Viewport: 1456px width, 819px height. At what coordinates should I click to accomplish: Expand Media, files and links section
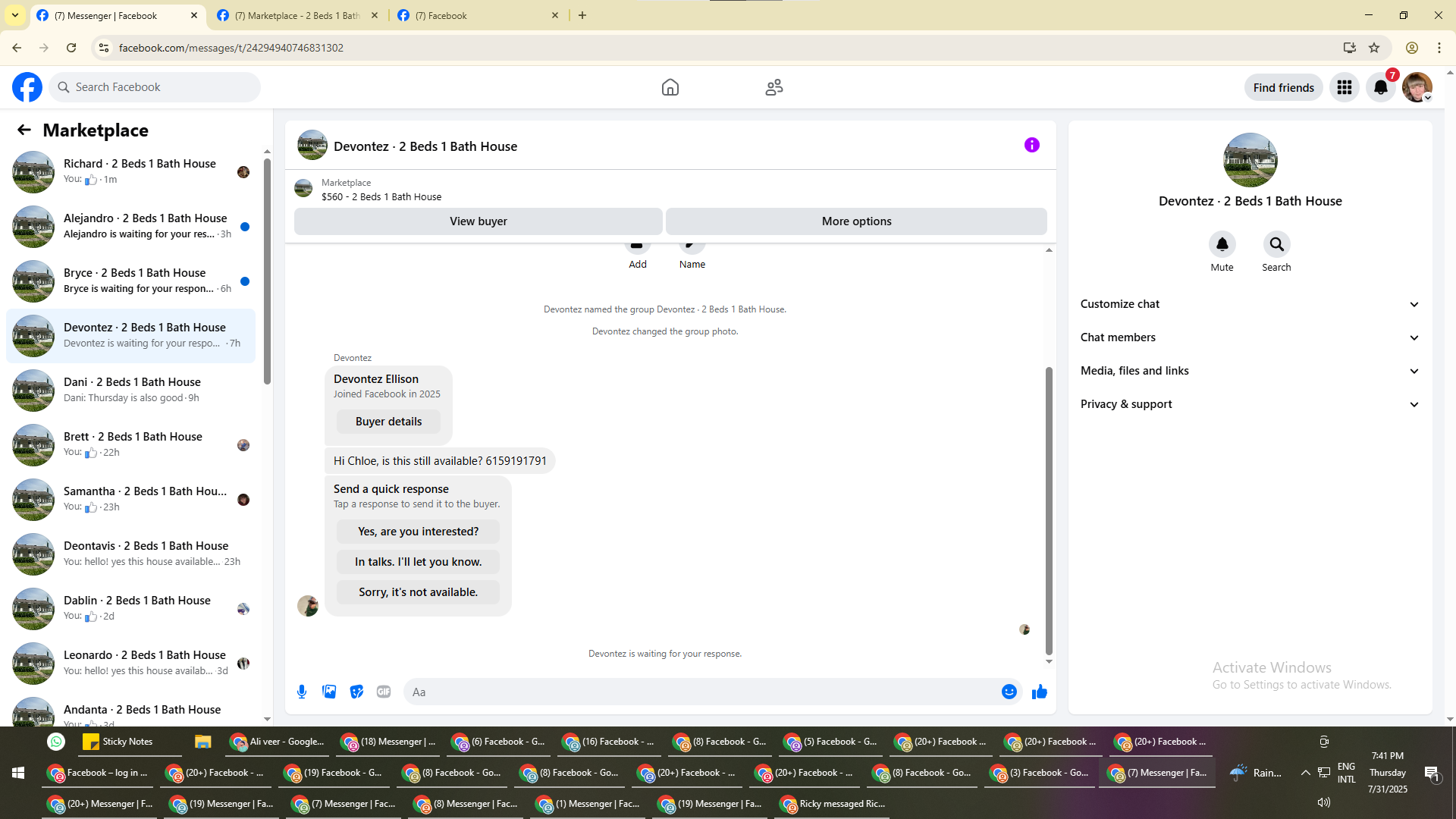pyautogui.click(x=1249, y=371)
